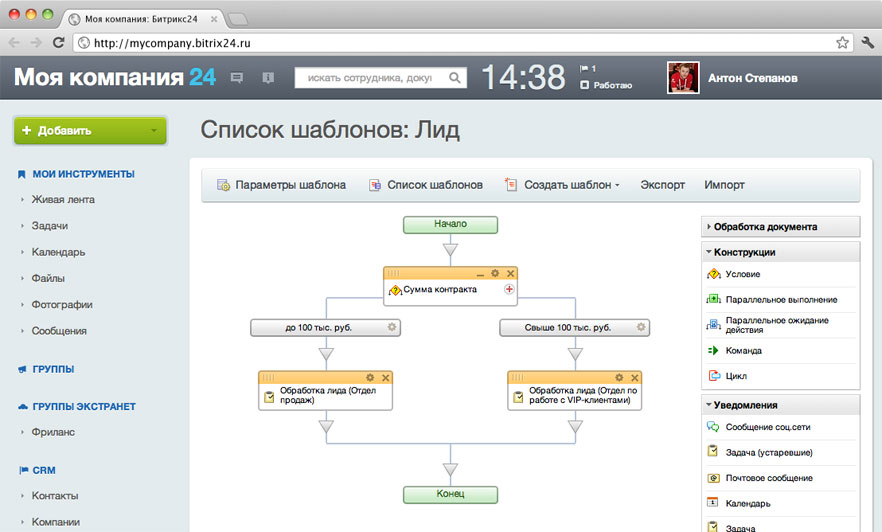
Task: Click the gear icon on Сумма контракта block
Action: click(495, 273)
